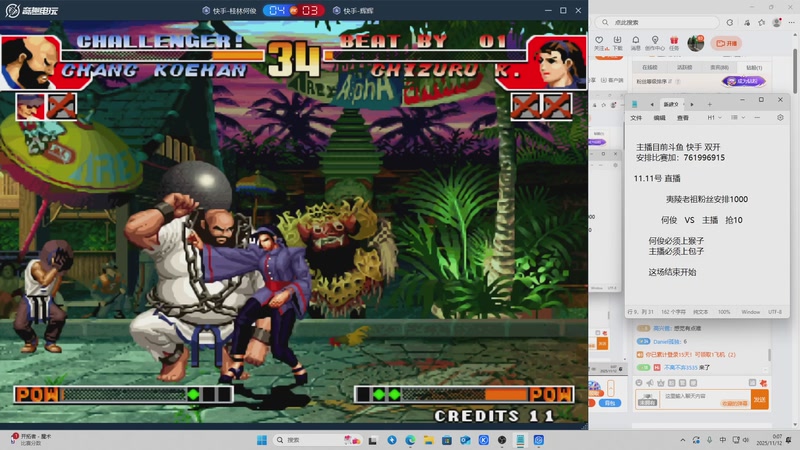The width and height of the screenshot is (800, 450).
Task: Open the 查看 menu in the notepad
Action: [x=683, y=118]
